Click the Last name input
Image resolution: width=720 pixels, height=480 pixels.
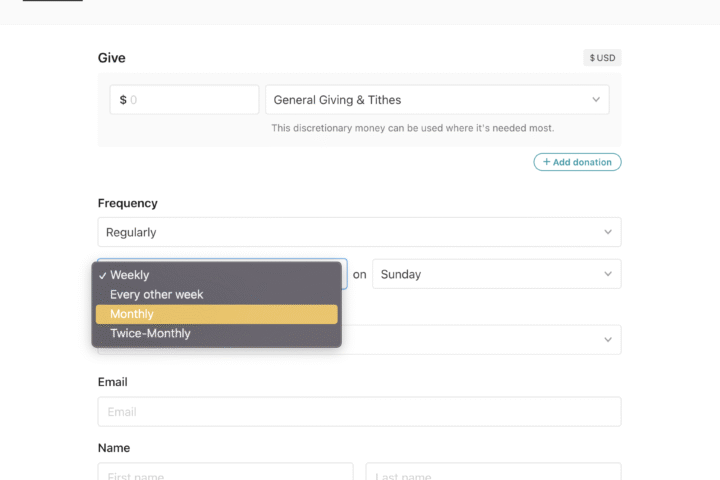click(x=492, y=472)
